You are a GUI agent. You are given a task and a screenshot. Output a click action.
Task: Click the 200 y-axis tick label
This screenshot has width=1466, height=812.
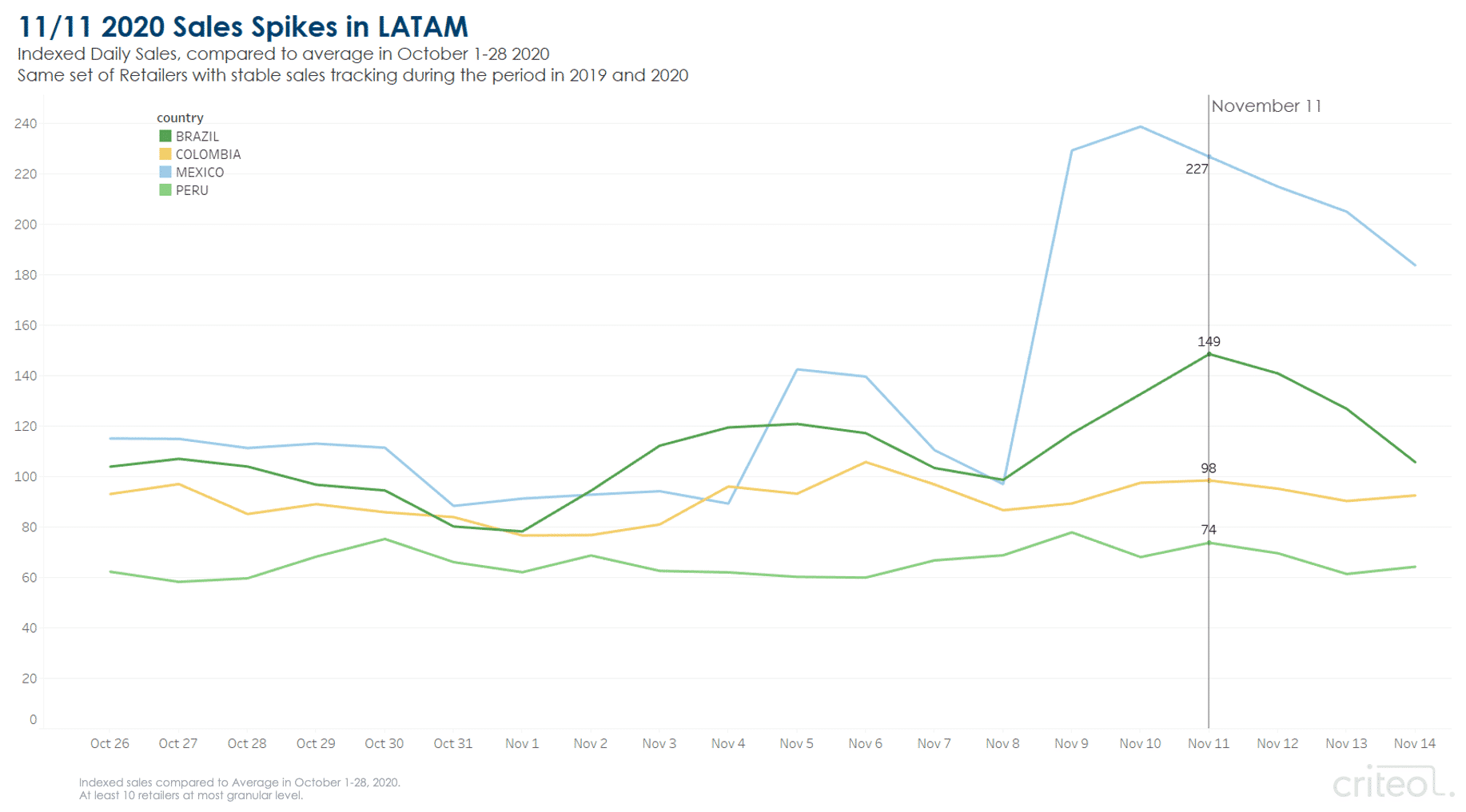pyautogui.click(x=26, y=225)
